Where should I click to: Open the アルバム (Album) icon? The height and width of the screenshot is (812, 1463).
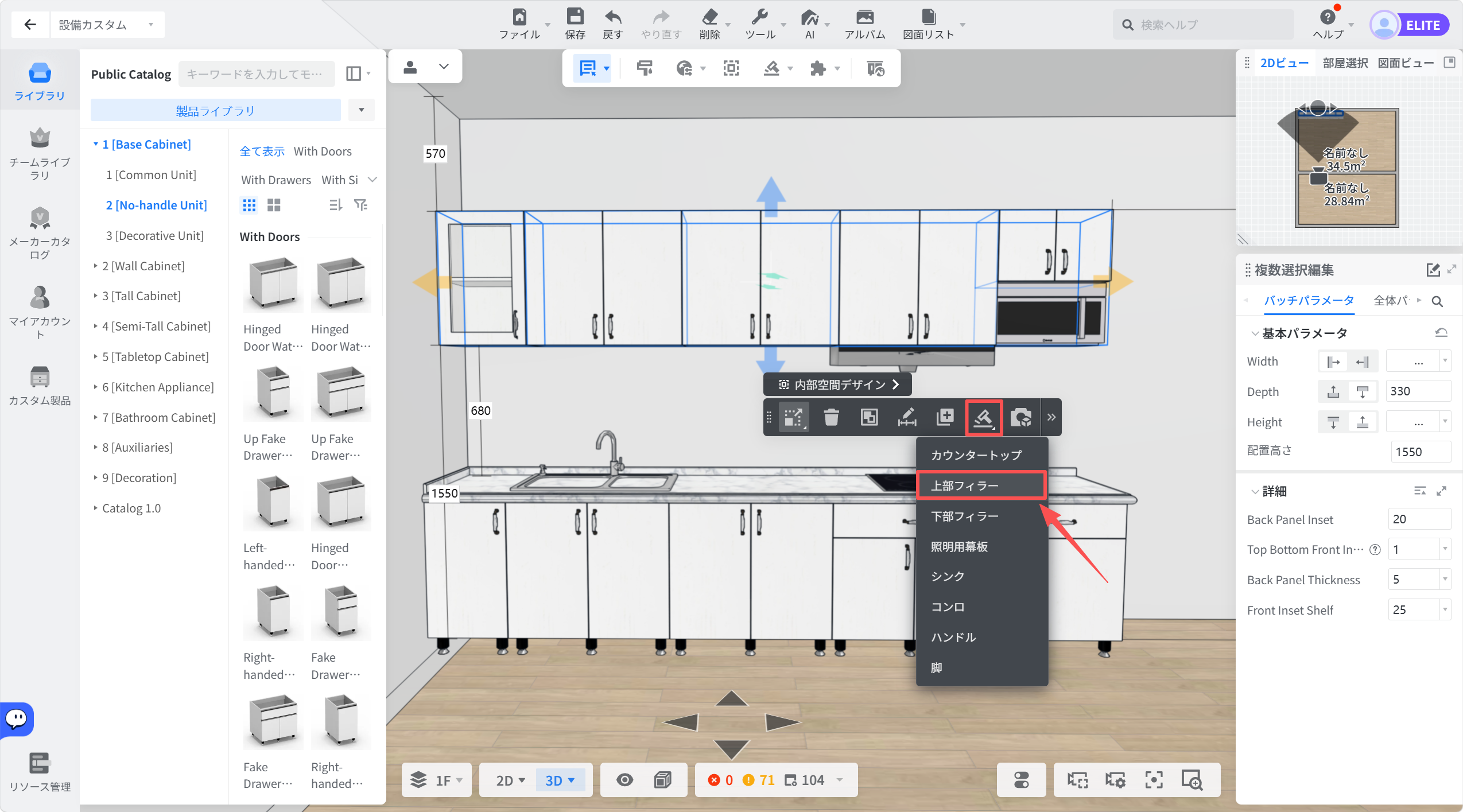[864, 17]
